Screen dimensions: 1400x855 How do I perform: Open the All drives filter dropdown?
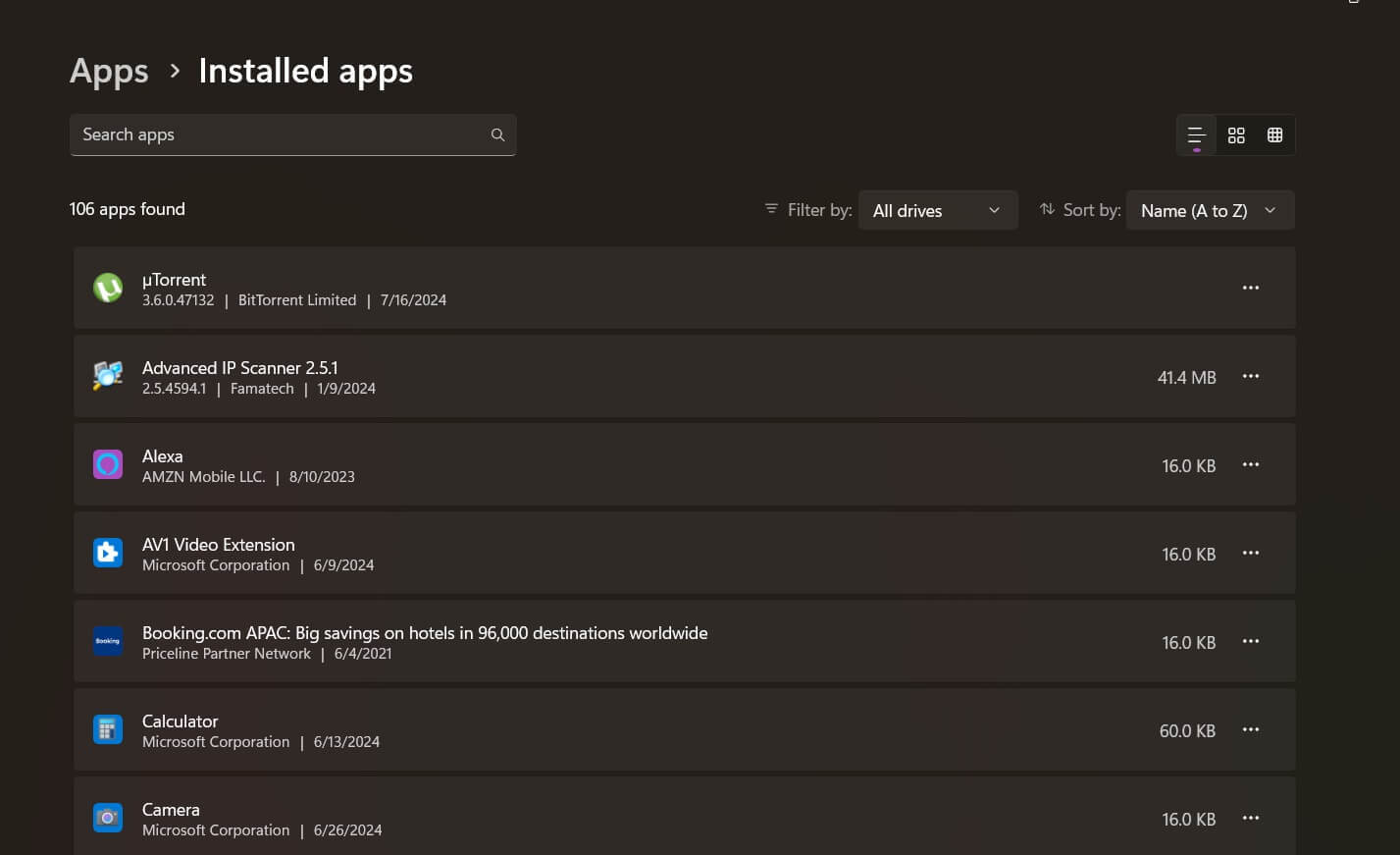pyautogui.click(x=937, y=209)
